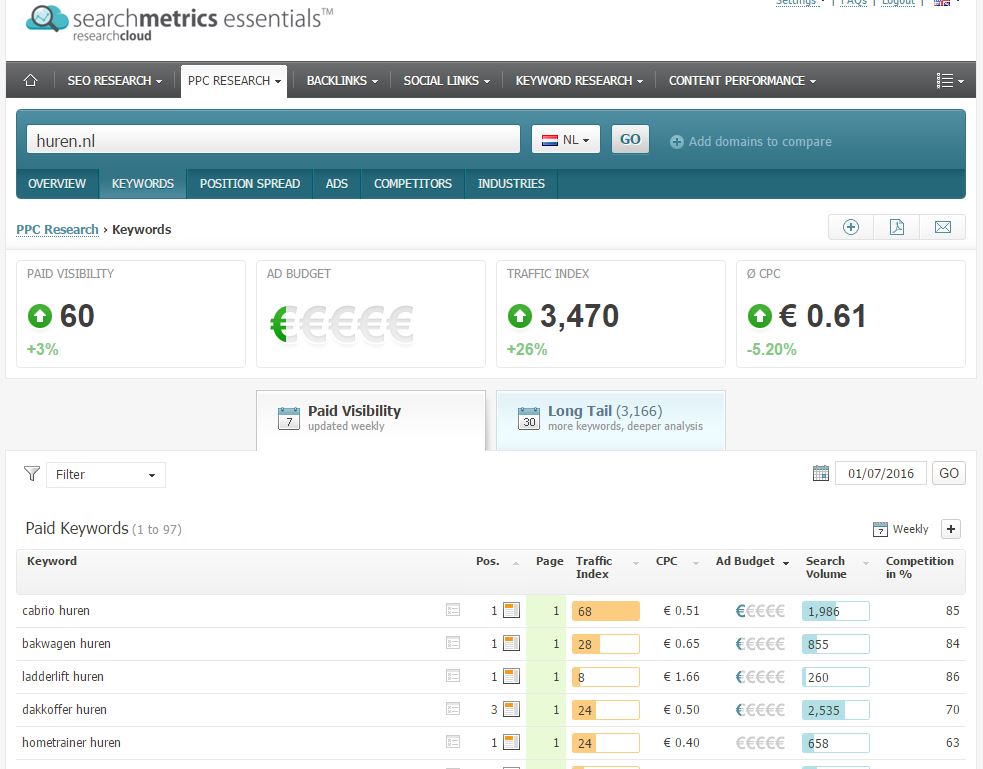Sort by the Pos. column header
Viewport: 983px width, 769px height.
[x=488, y=562]
